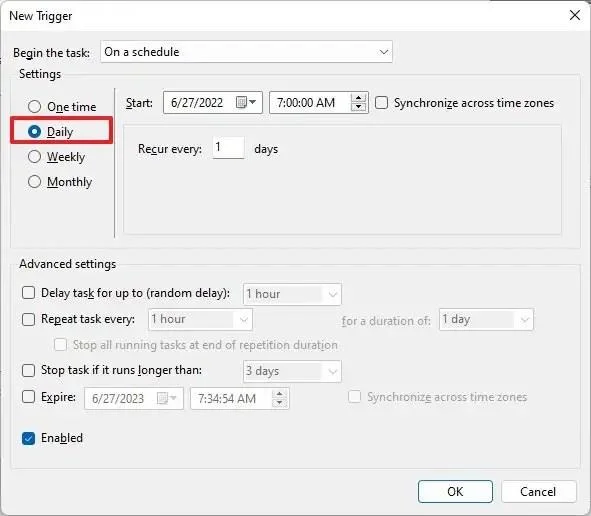Click the Cancel button

click(538, 492)
